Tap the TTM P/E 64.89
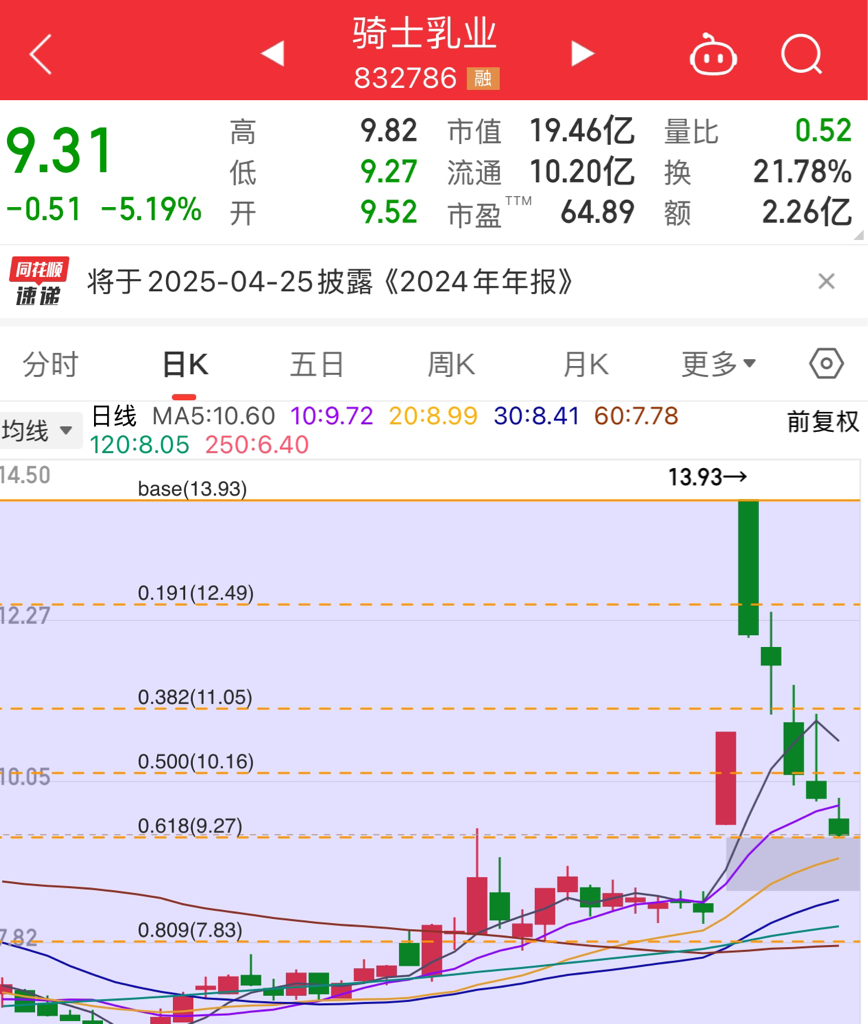The image size is (868, 1024). (x=598, y=212)
